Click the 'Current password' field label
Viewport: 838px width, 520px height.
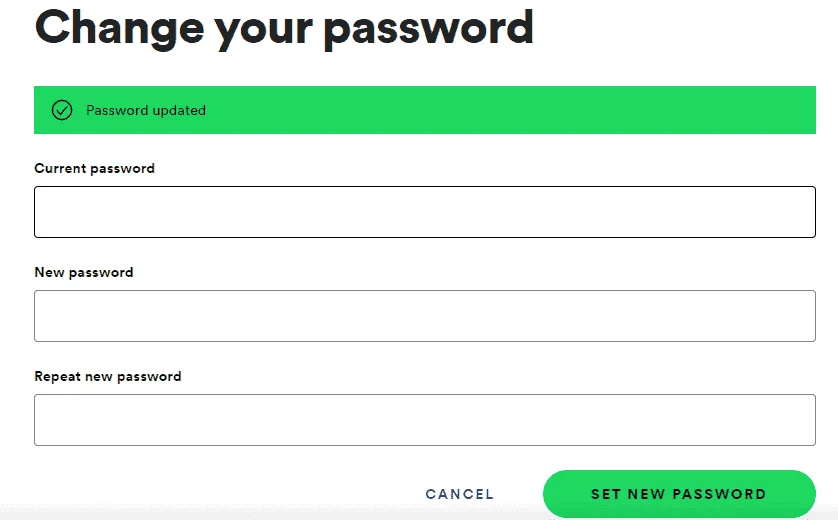(x=95, y=168)
